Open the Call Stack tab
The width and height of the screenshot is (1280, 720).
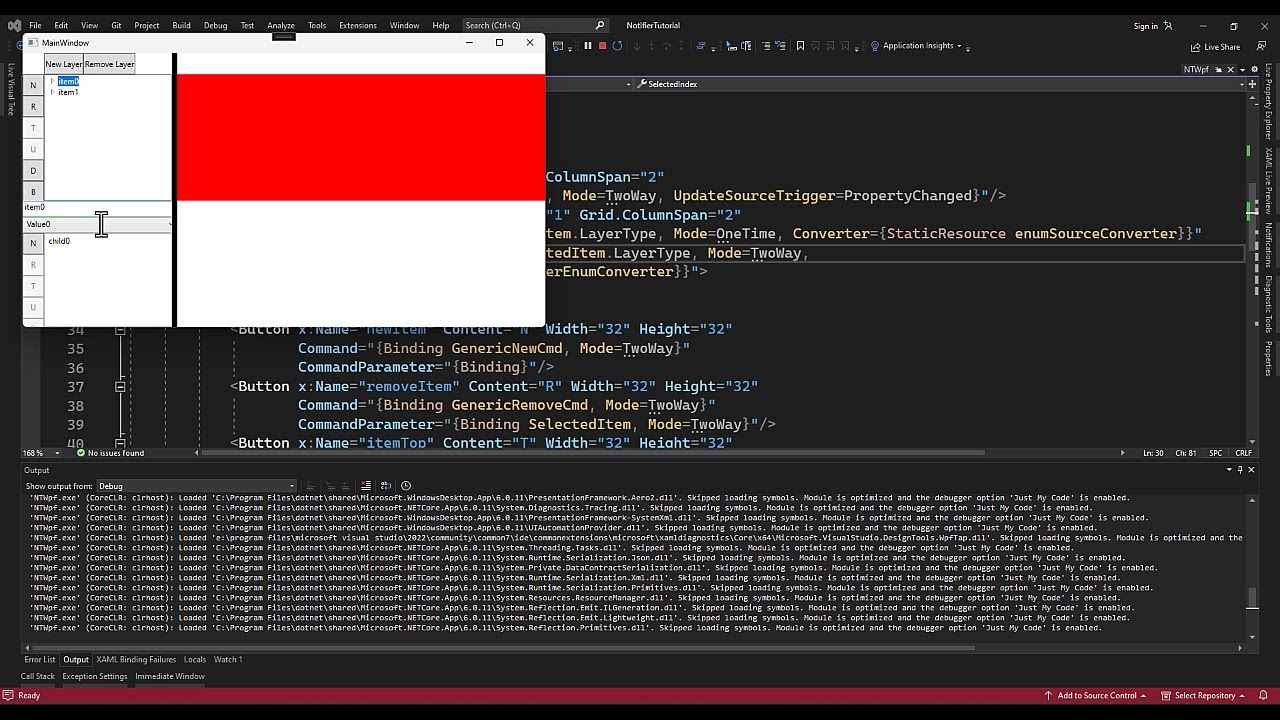38,676
